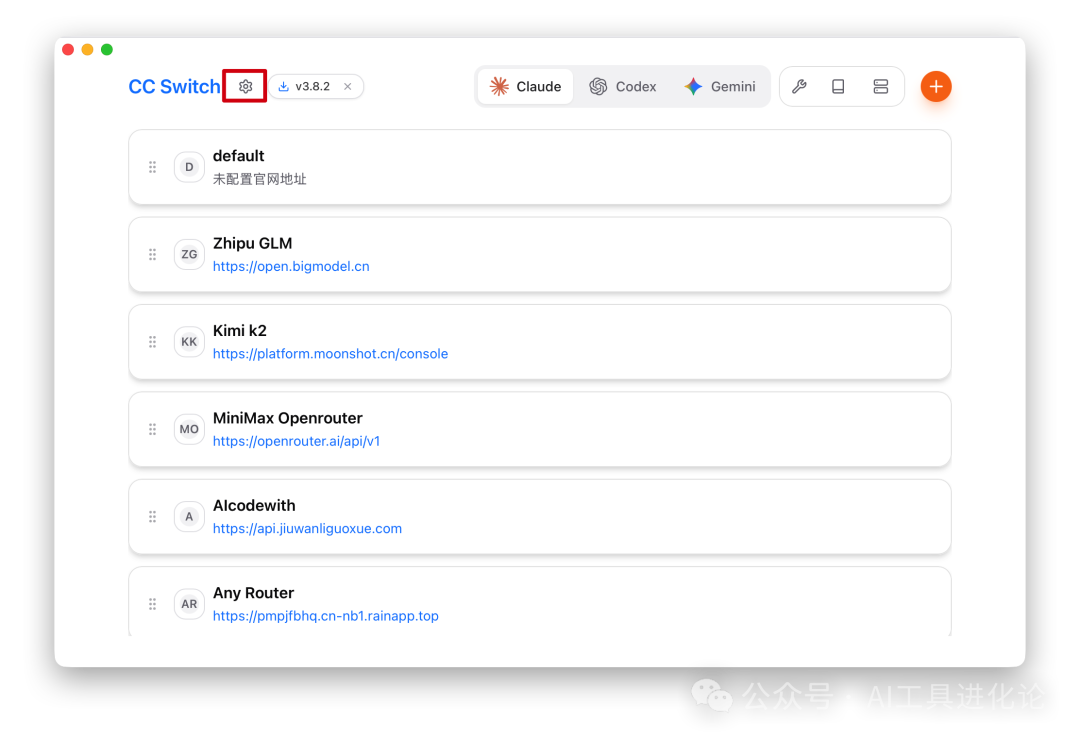Viewport: 1080px width, 740px height.
Task: Dismiss the v3.8.2 update badge
Action: pyautogui.click(x=348, y=87)
